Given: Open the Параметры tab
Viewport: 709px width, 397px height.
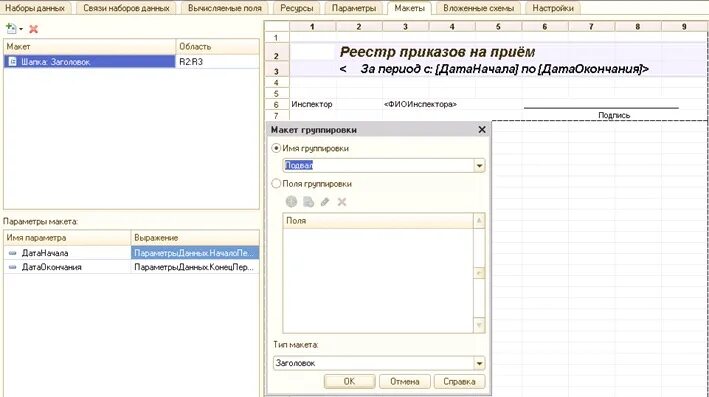Looking at the screenshot, I should click(x=354, y=8).
